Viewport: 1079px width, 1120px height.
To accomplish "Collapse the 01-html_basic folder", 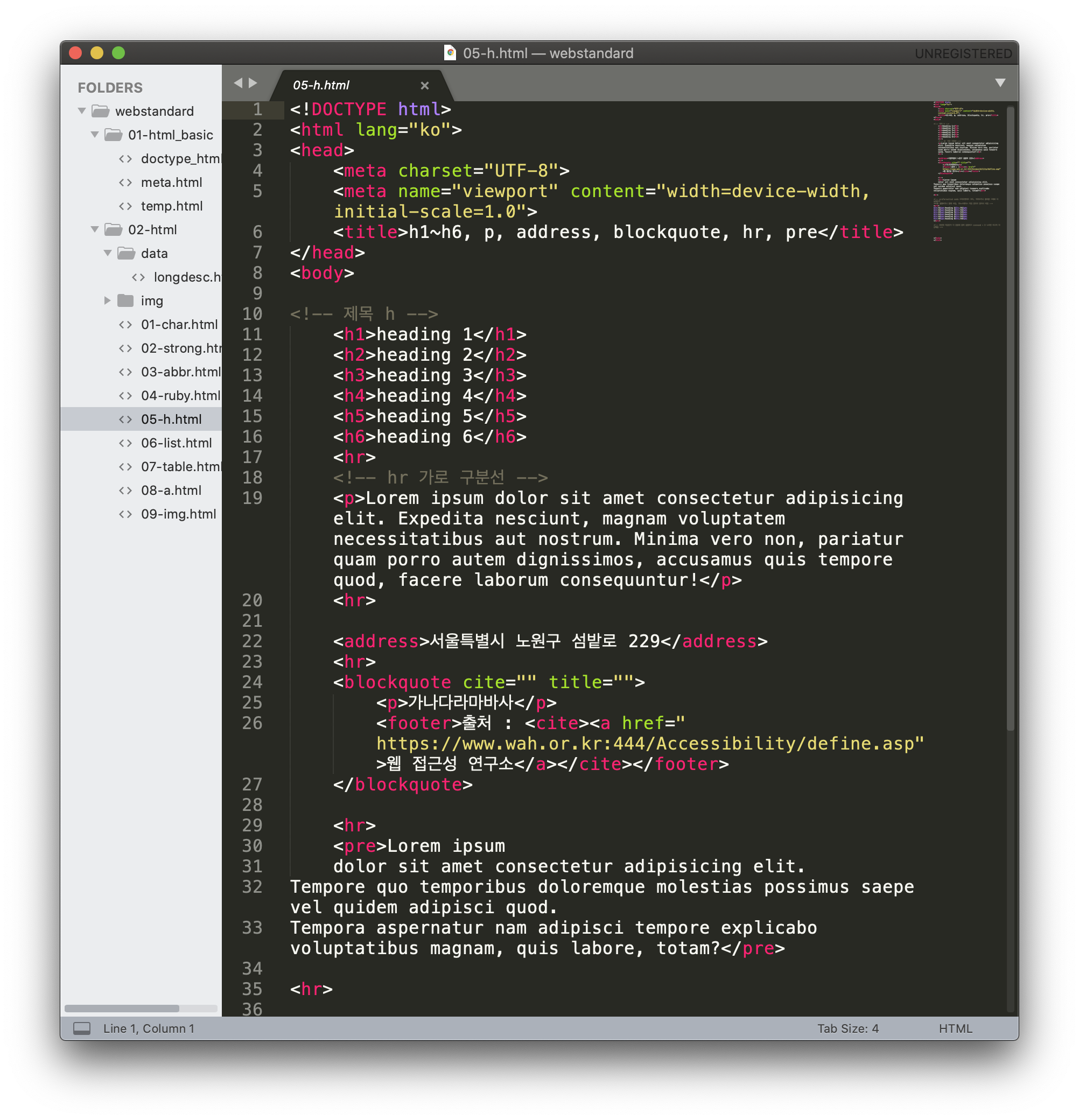I will pyautogui.click(x=95, y=135).
